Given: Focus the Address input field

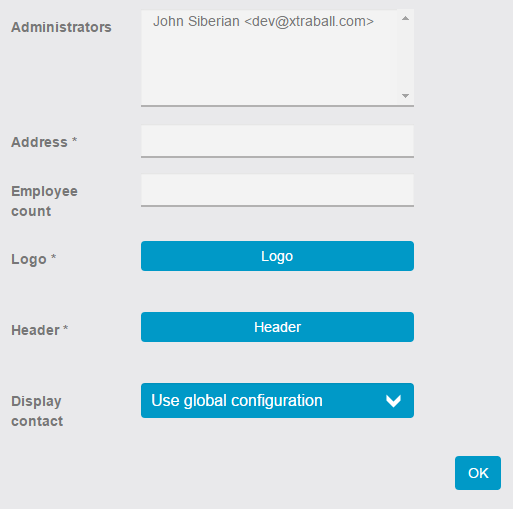Looking at the screenshot, I should (x=277, y=141).
